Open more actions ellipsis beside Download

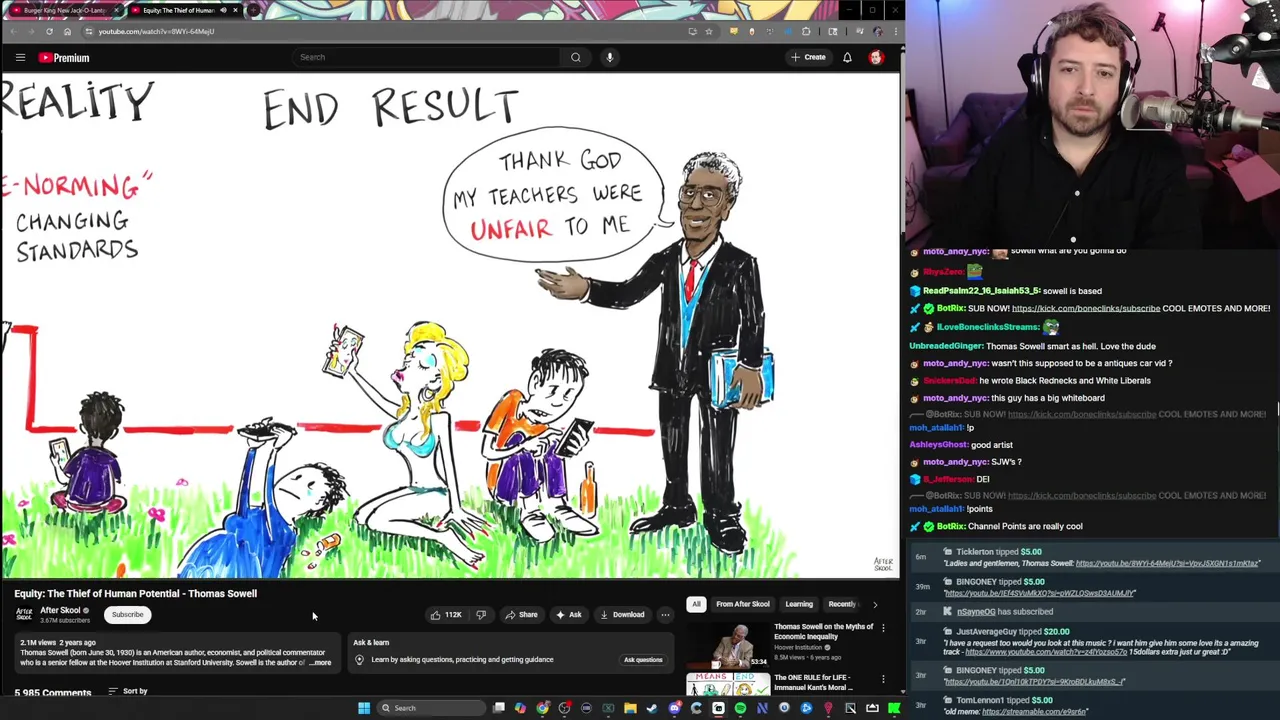(665, 615)
